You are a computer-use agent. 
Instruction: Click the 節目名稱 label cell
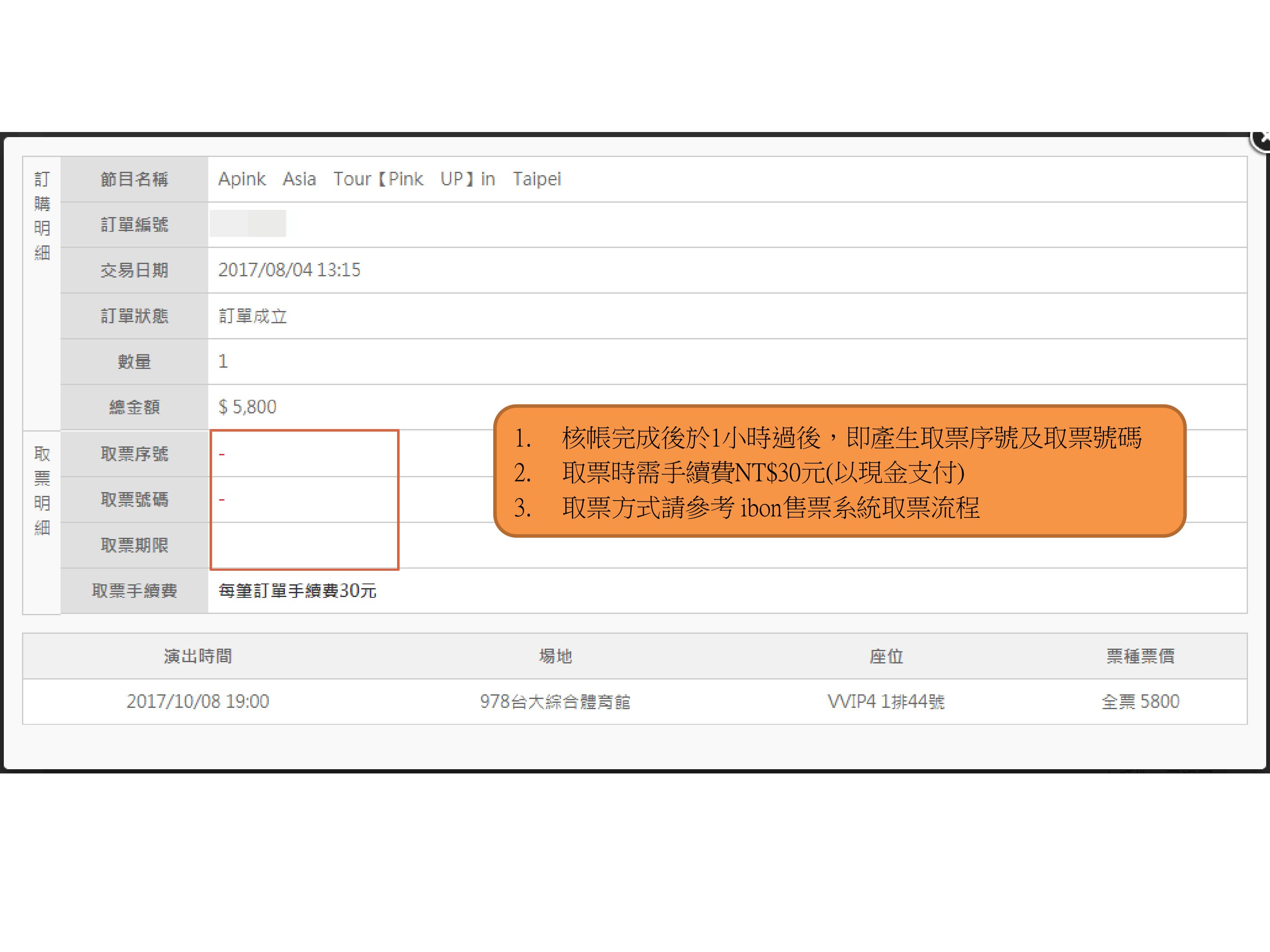(x=134, y=179)
